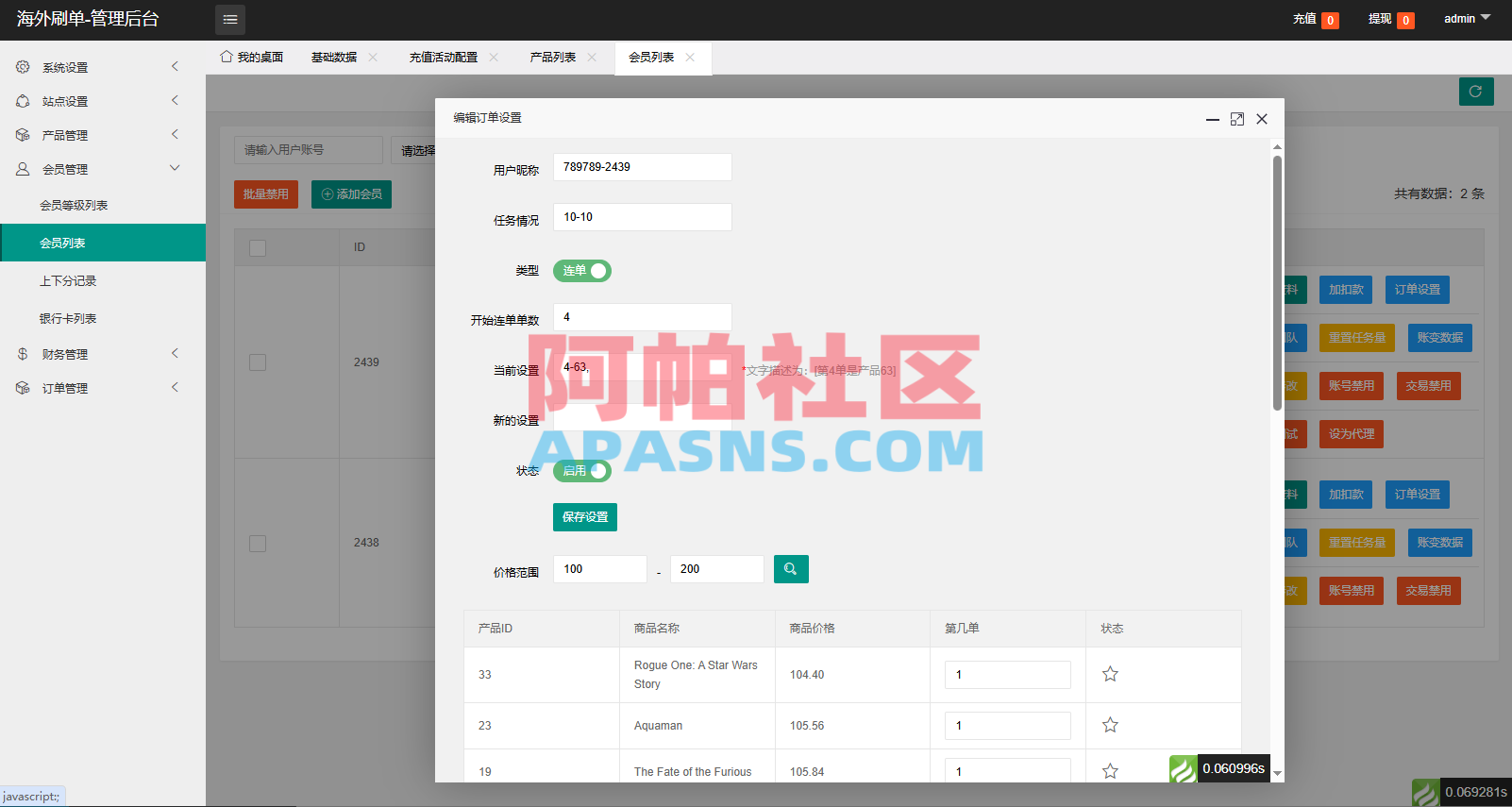Expand the 财务管理 sidebar menu
This screenshot has height=807, width=1512.
(x=103, y=354)
